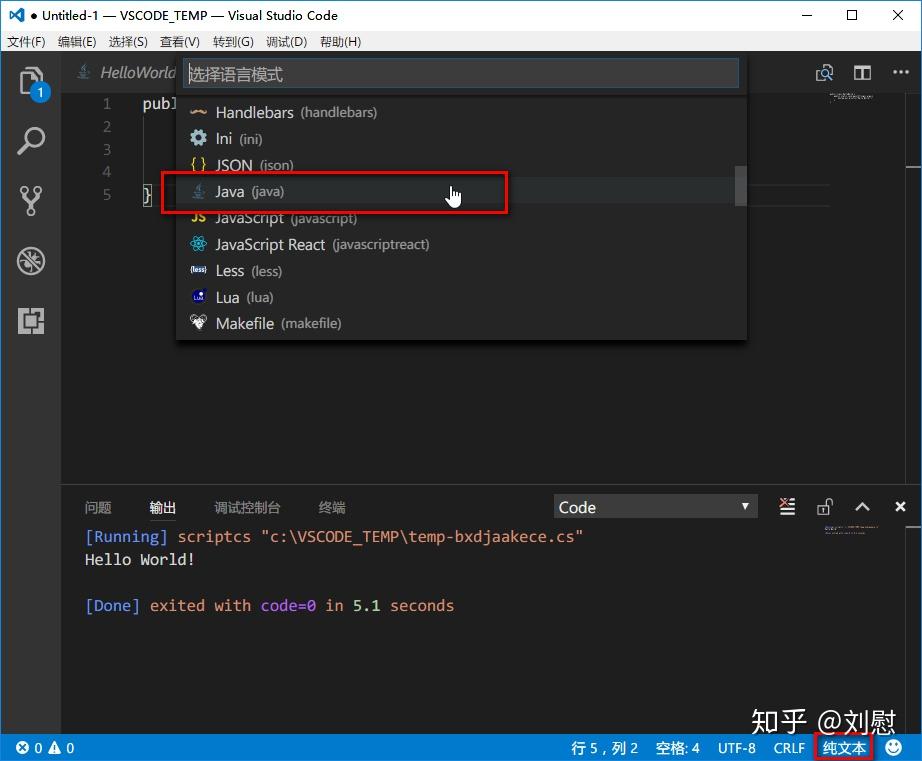Open the Extensions view in activity bar
This screenshot has height=761, width=922.
(x=31, y=321)
